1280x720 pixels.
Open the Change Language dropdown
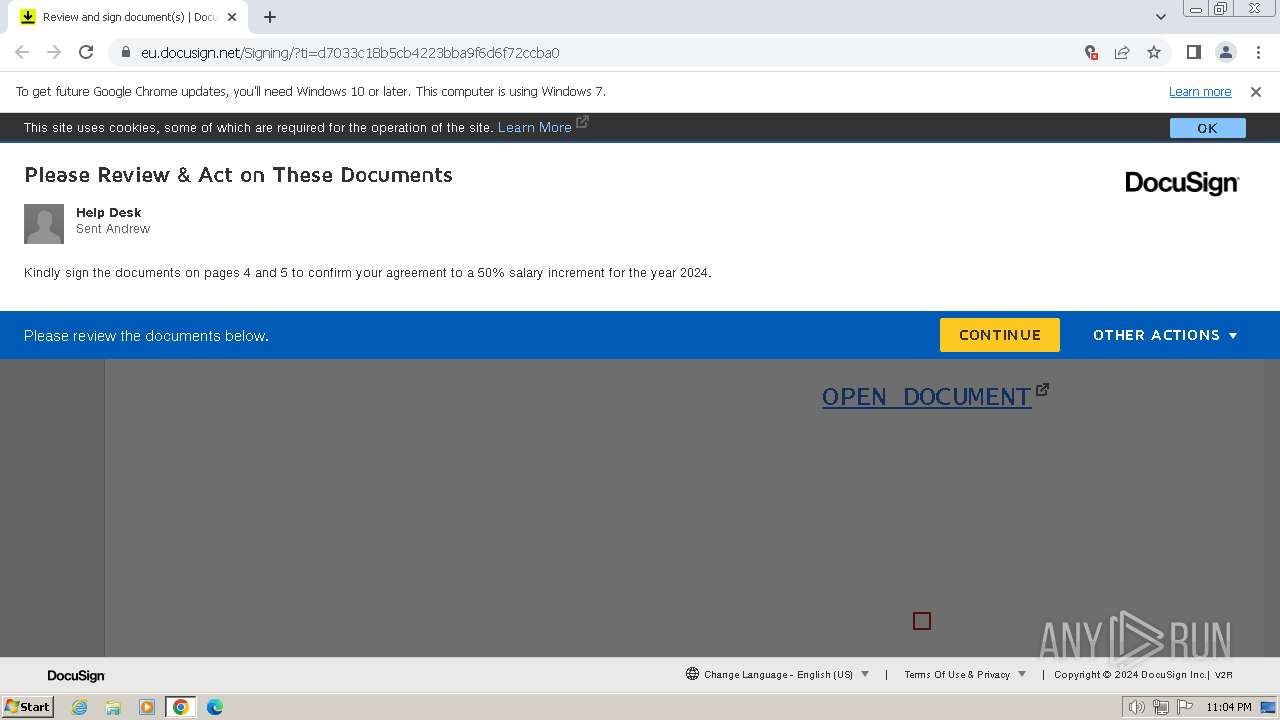point(777,674)
